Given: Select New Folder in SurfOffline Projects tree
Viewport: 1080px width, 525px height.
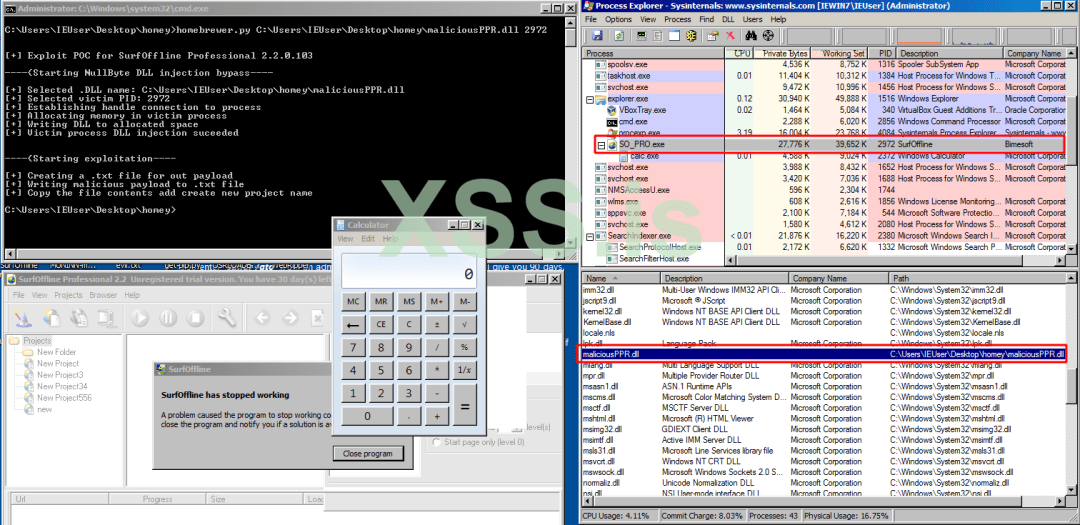Looking at the screenshot, I should [x=56, y=352].
